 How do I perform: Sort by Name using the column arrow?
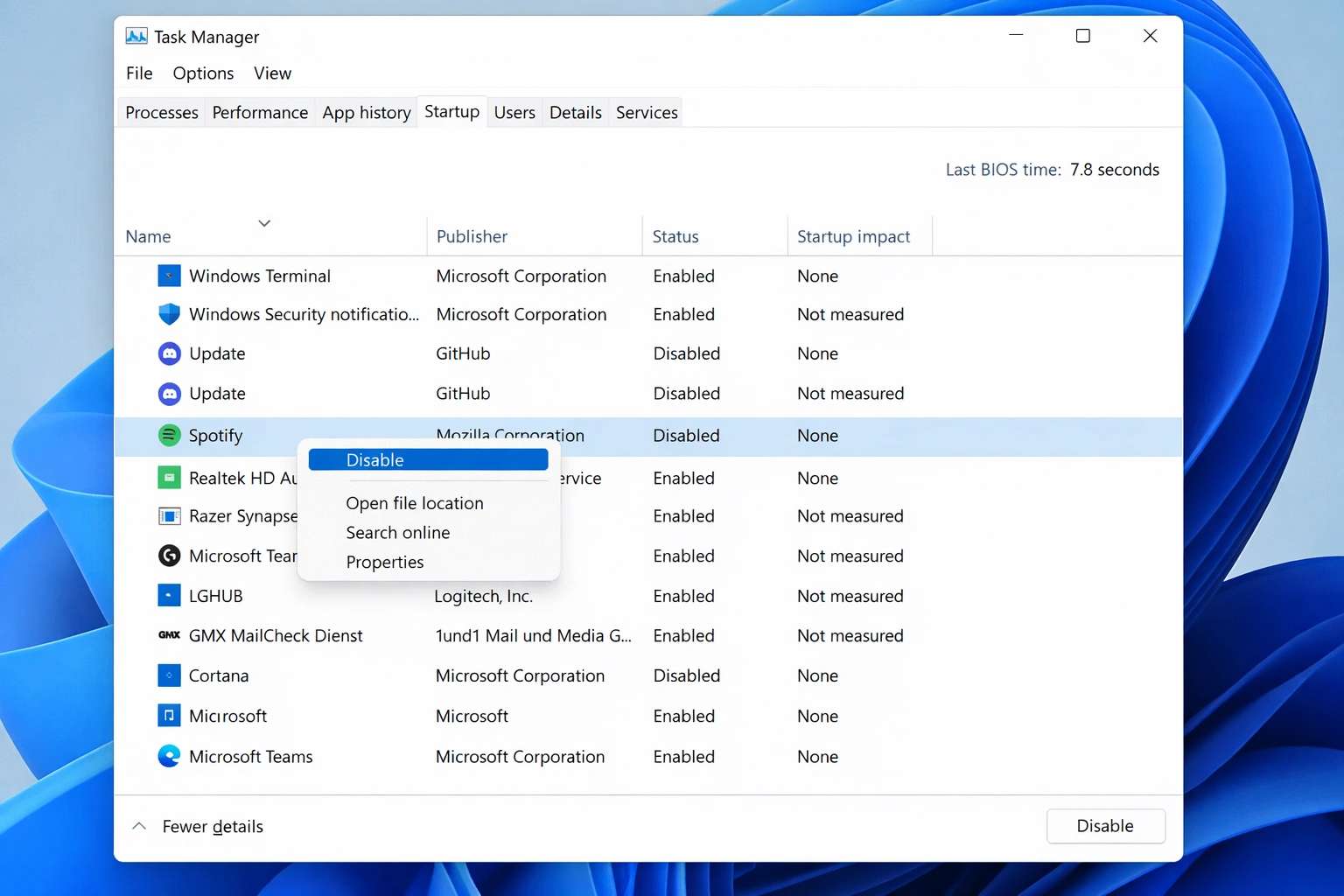[263, 224]
